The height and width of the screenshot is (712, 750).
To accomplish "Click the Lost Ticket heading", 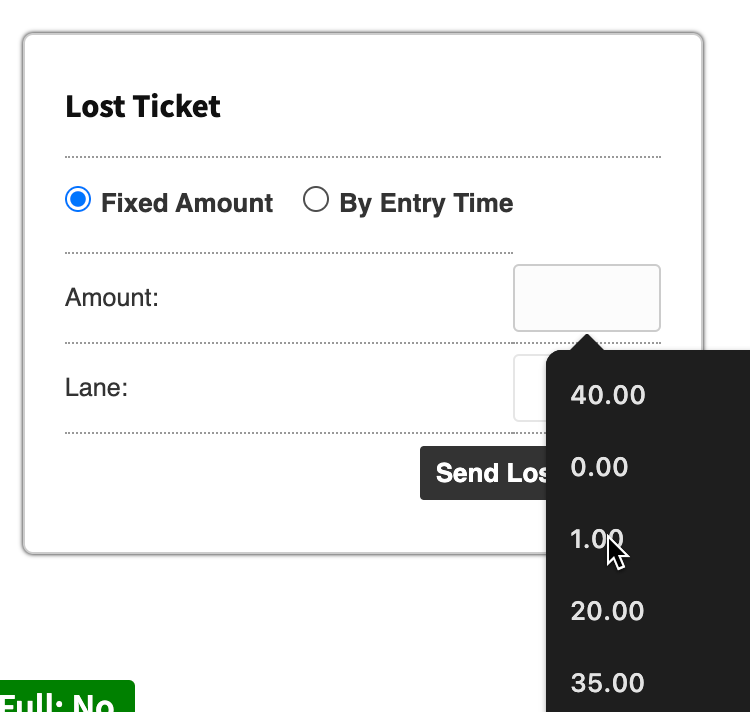I will (x=143, y=106).
